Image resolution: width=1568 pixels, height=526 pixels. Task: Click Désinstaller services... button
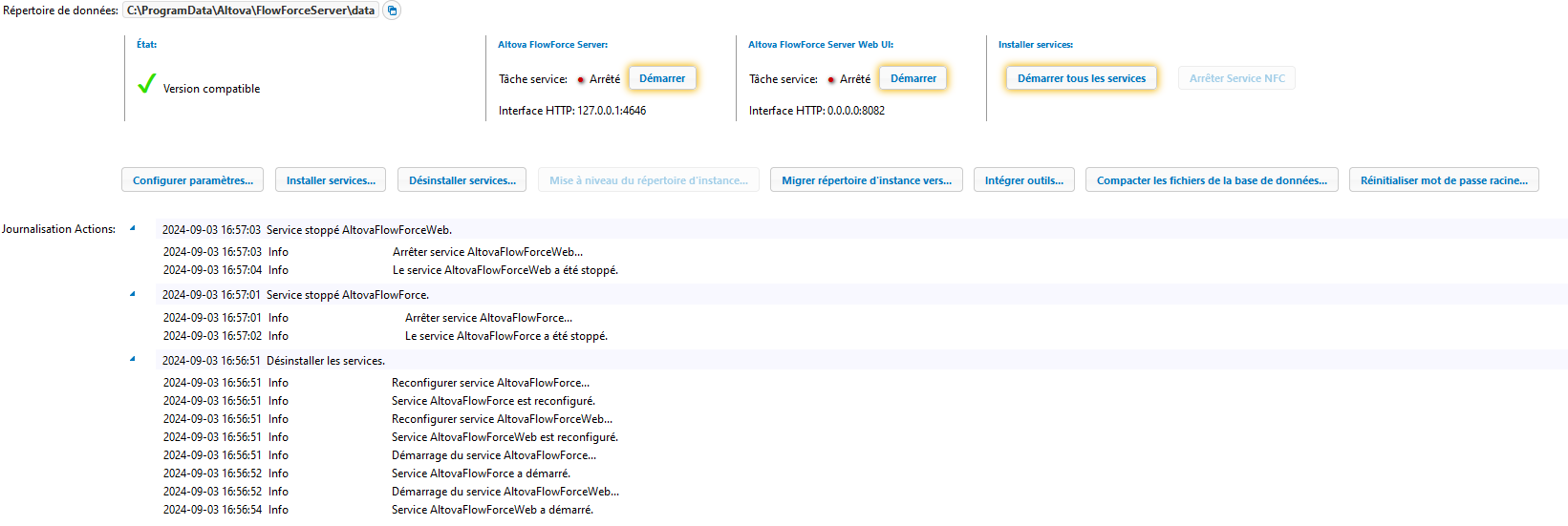pyautogui.click(x=462, y=180)
